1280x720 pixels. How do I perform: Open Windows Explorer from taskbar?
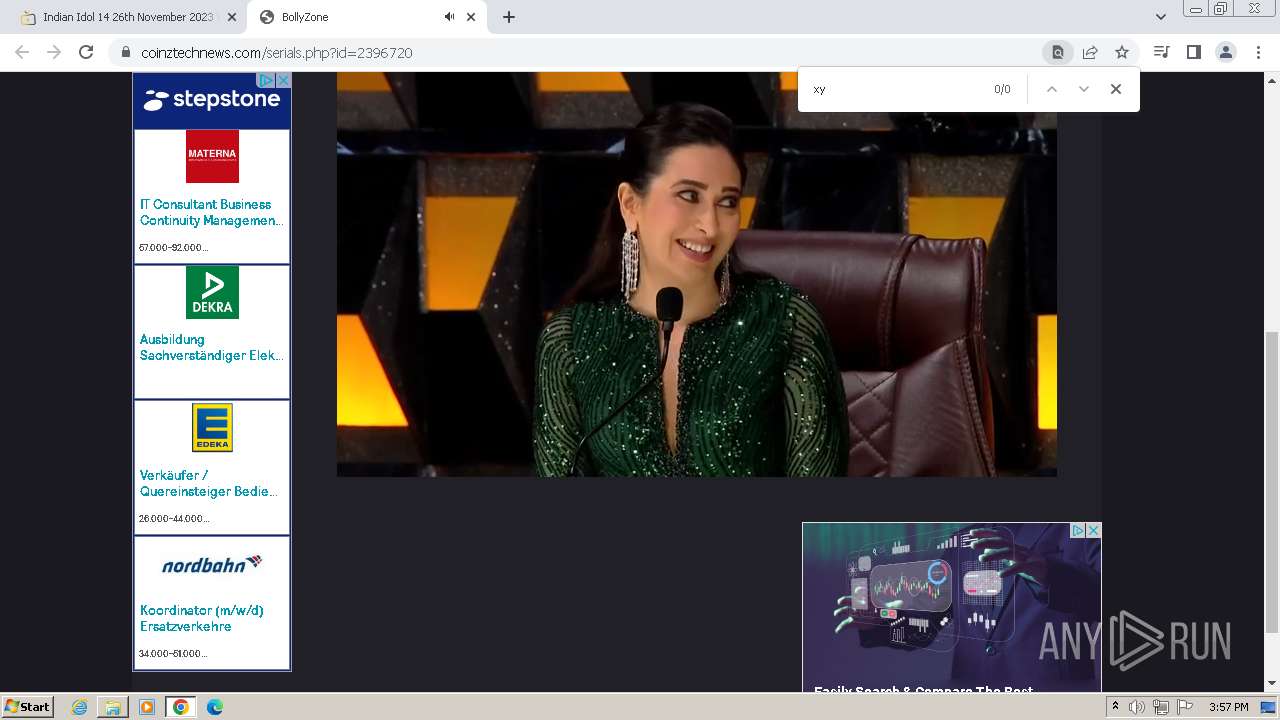(x=113, y=707)
